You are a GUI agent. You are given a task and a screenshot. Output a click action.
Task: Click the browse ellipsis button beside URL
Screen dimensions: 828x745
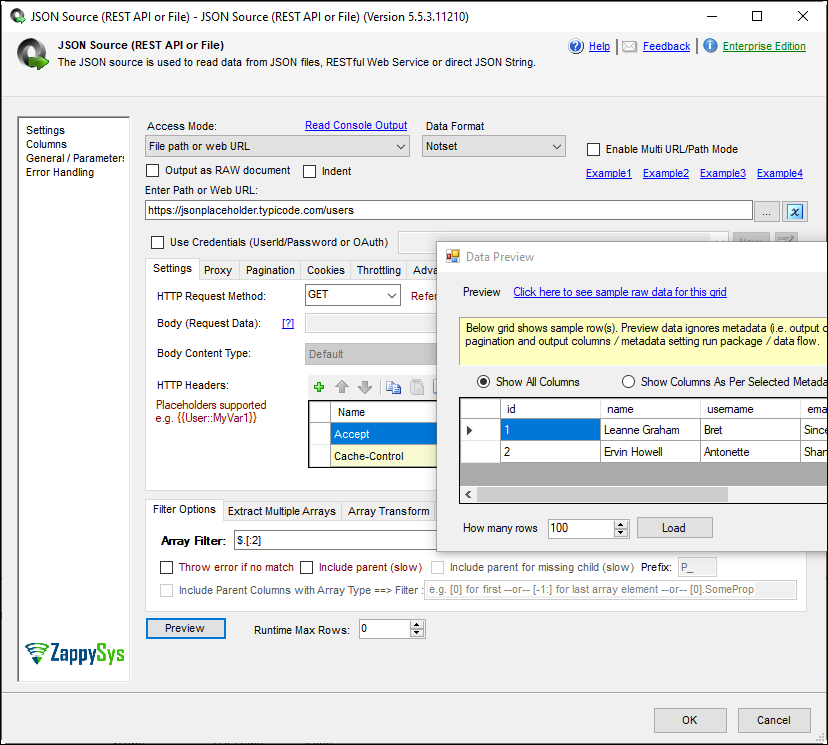766,212
